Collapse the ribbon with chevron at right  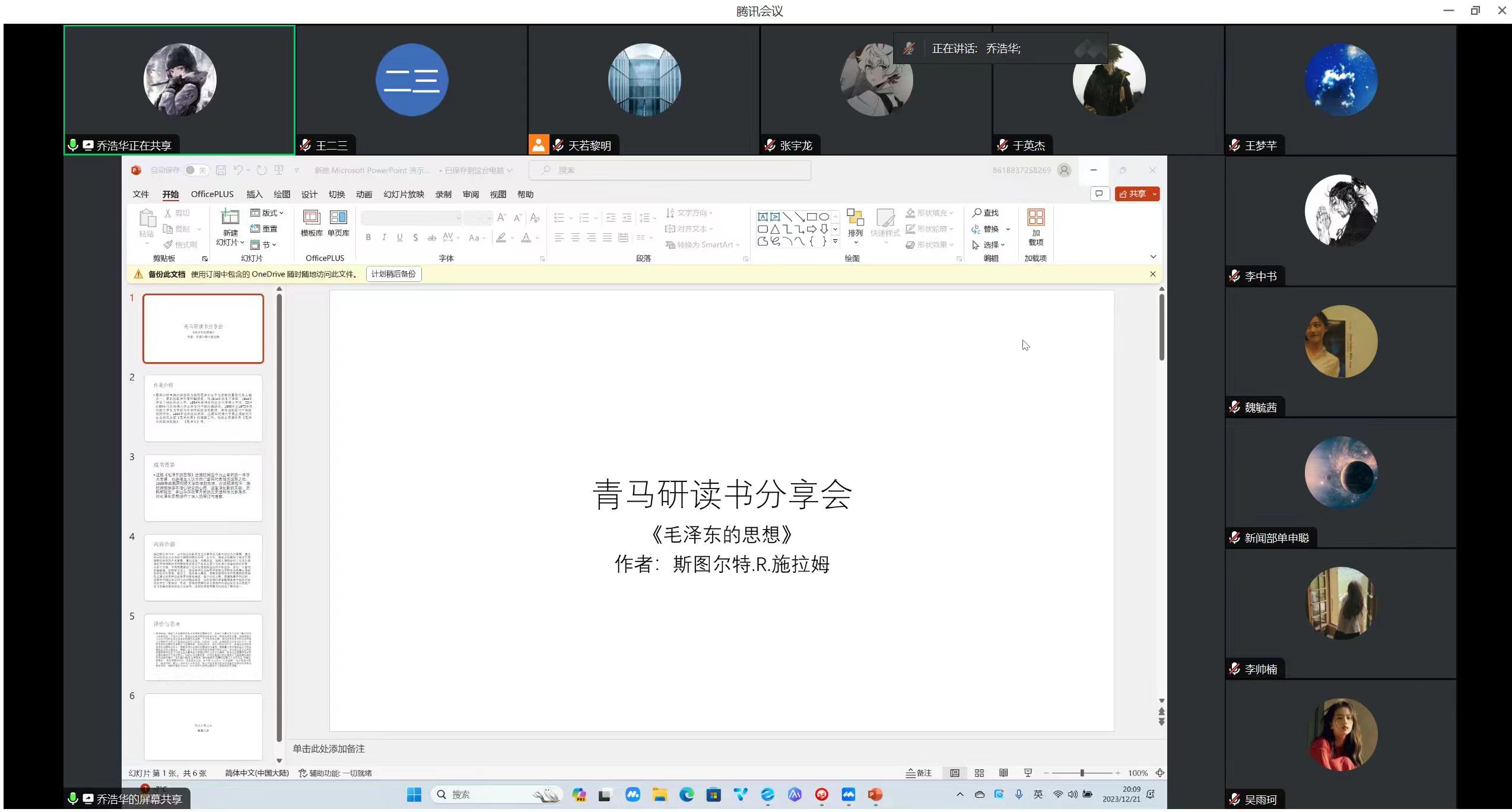pyautogui.click(x=1153, y=257)
